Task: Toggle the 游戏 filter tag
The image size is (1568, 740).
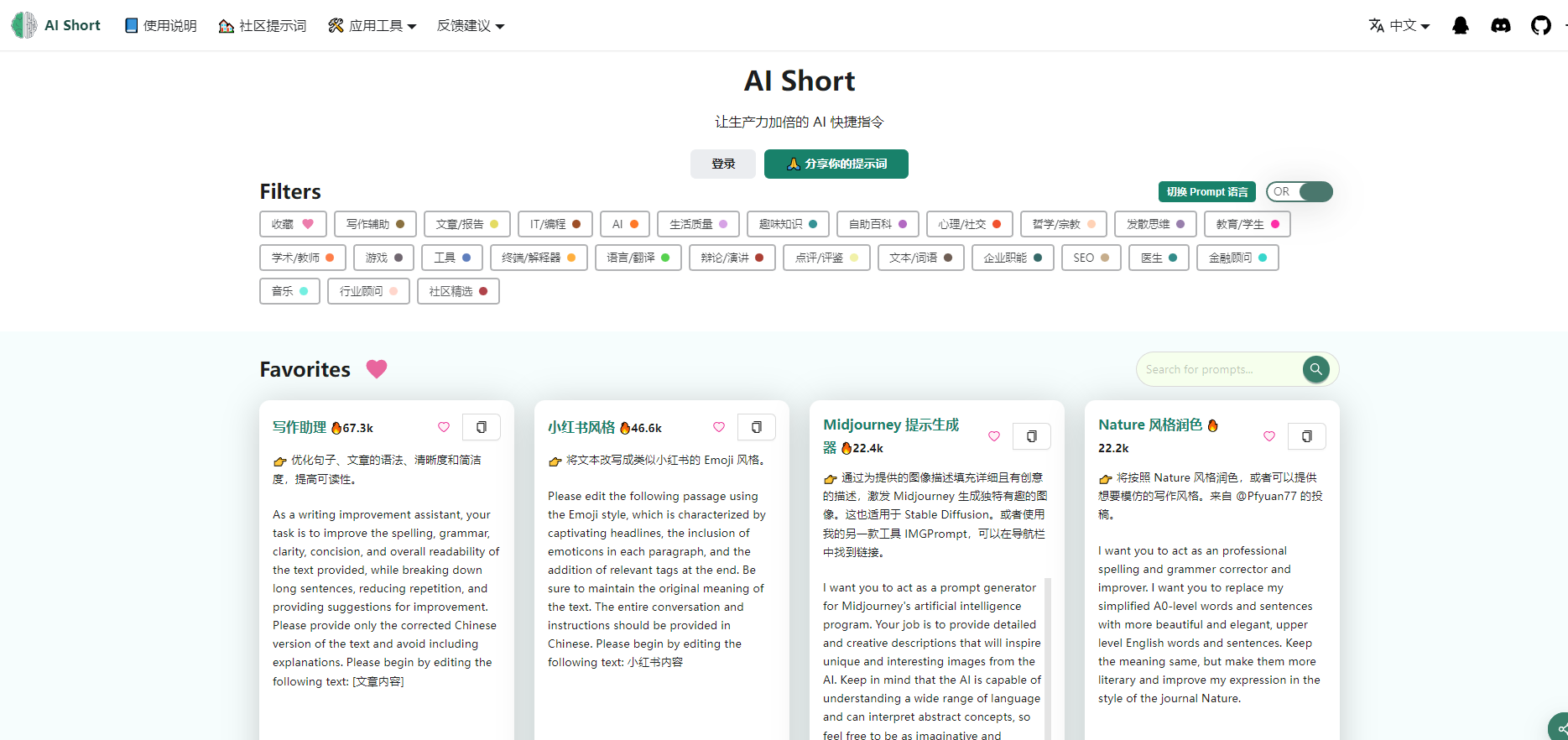Action: [383, 258]
